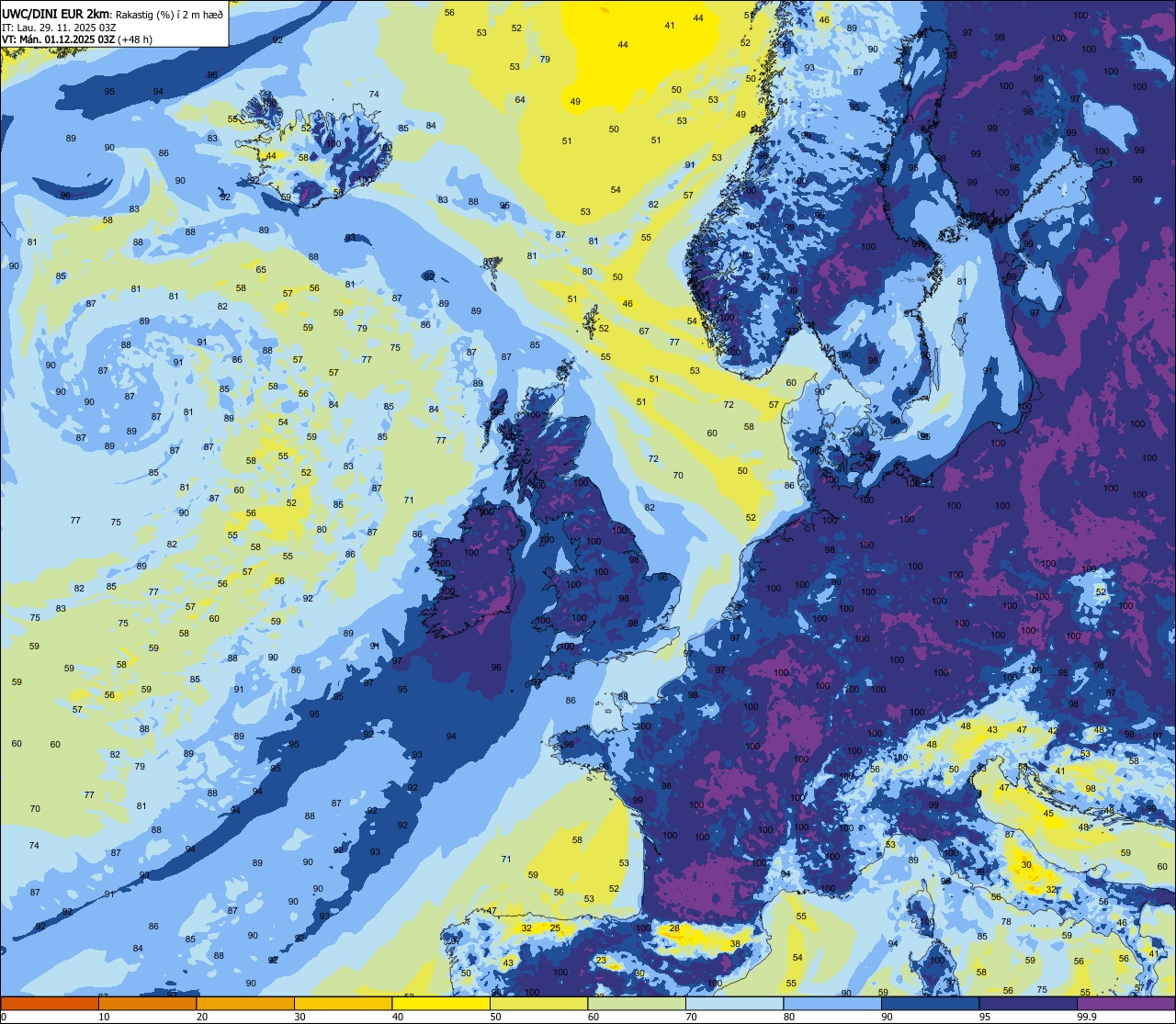Click the 'Rakastig (%) í 2 m hæð' label
Viewport: 1176px width, 1024px height.
click(169, 14)
